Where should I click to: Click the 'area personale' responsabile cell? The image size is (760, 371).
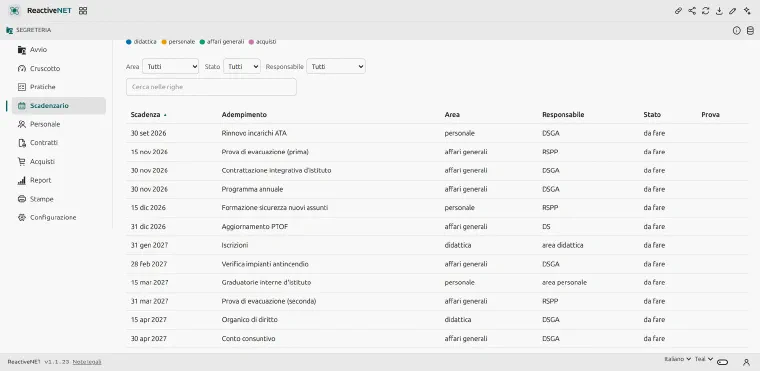click(565, 282)
